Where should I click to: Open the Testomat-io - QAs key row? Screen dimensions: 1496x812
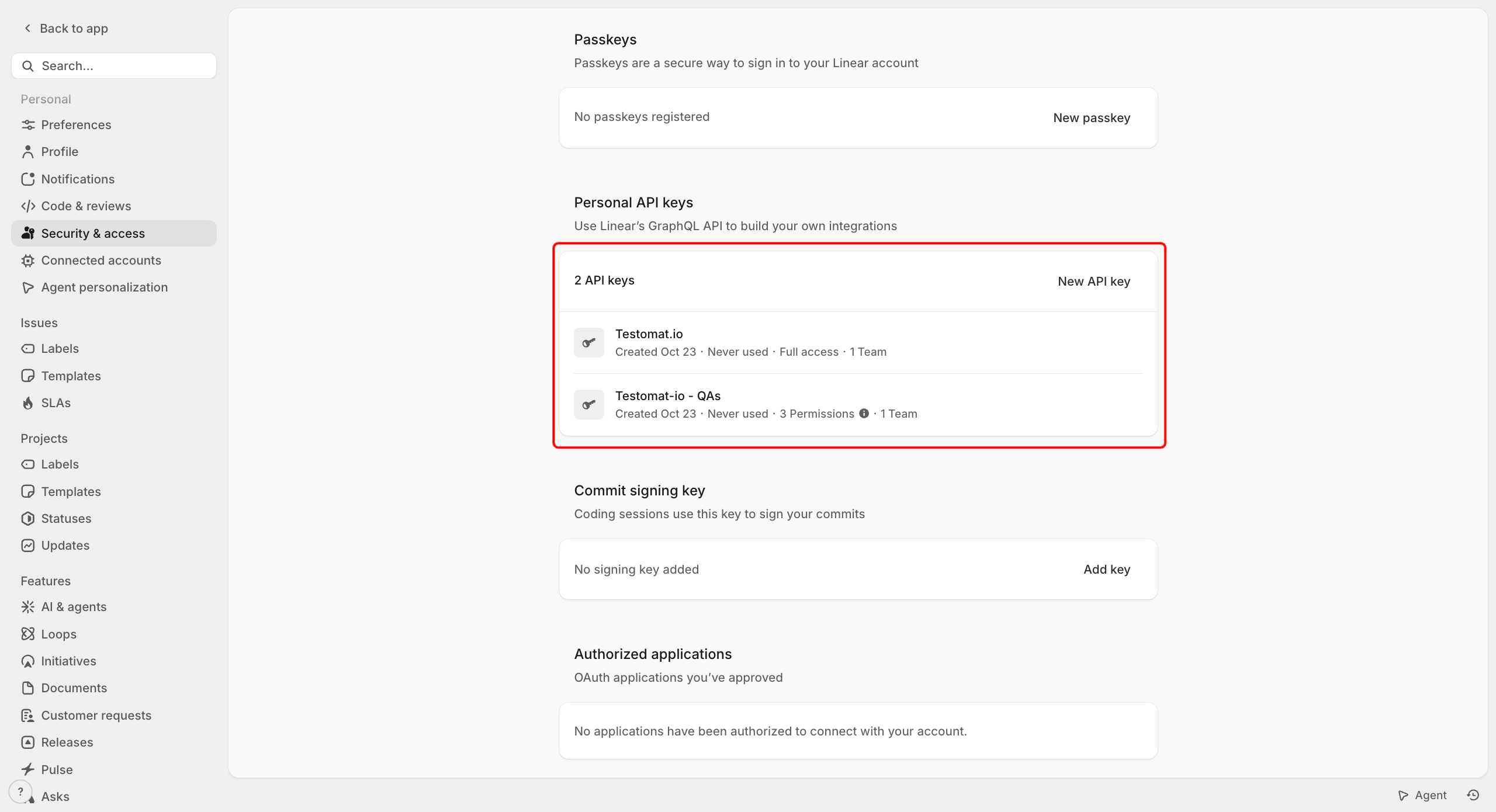click(x=858, y=405)
